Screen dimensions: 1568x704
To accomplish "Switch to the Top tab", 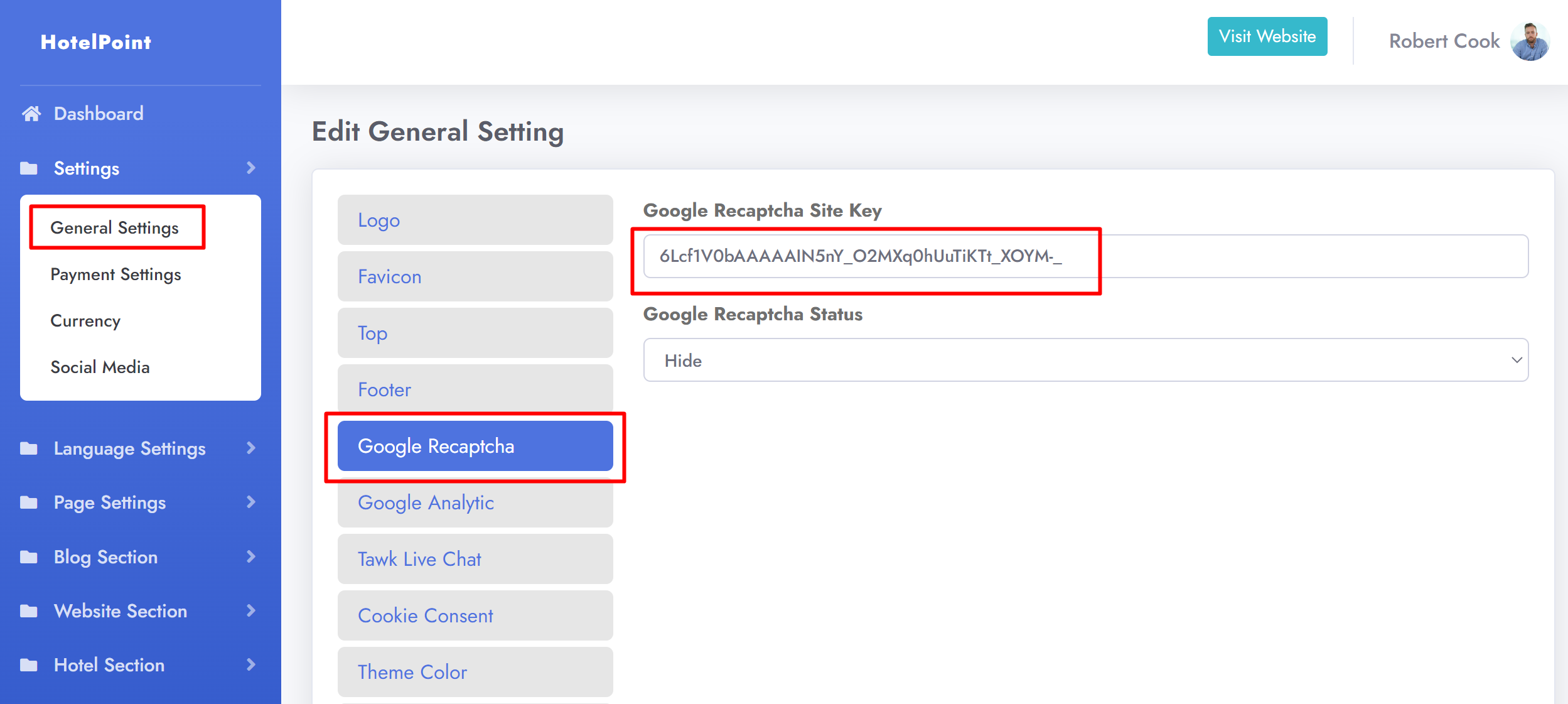I will [475, 333].
